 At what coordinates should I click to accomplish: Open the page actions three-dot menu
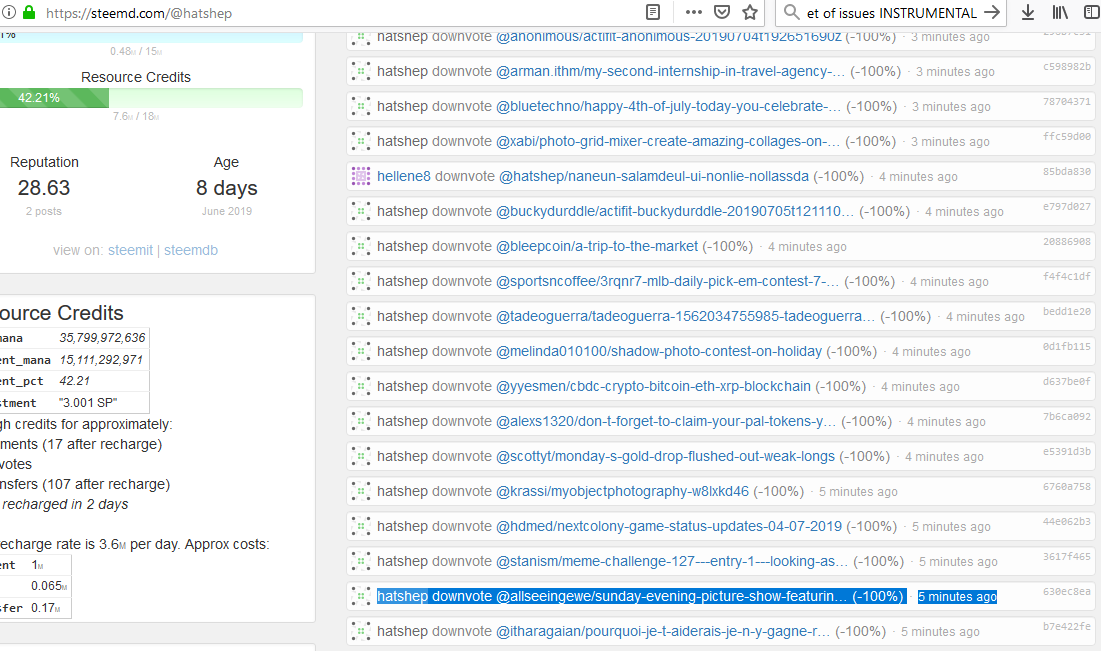pos(693,13)
